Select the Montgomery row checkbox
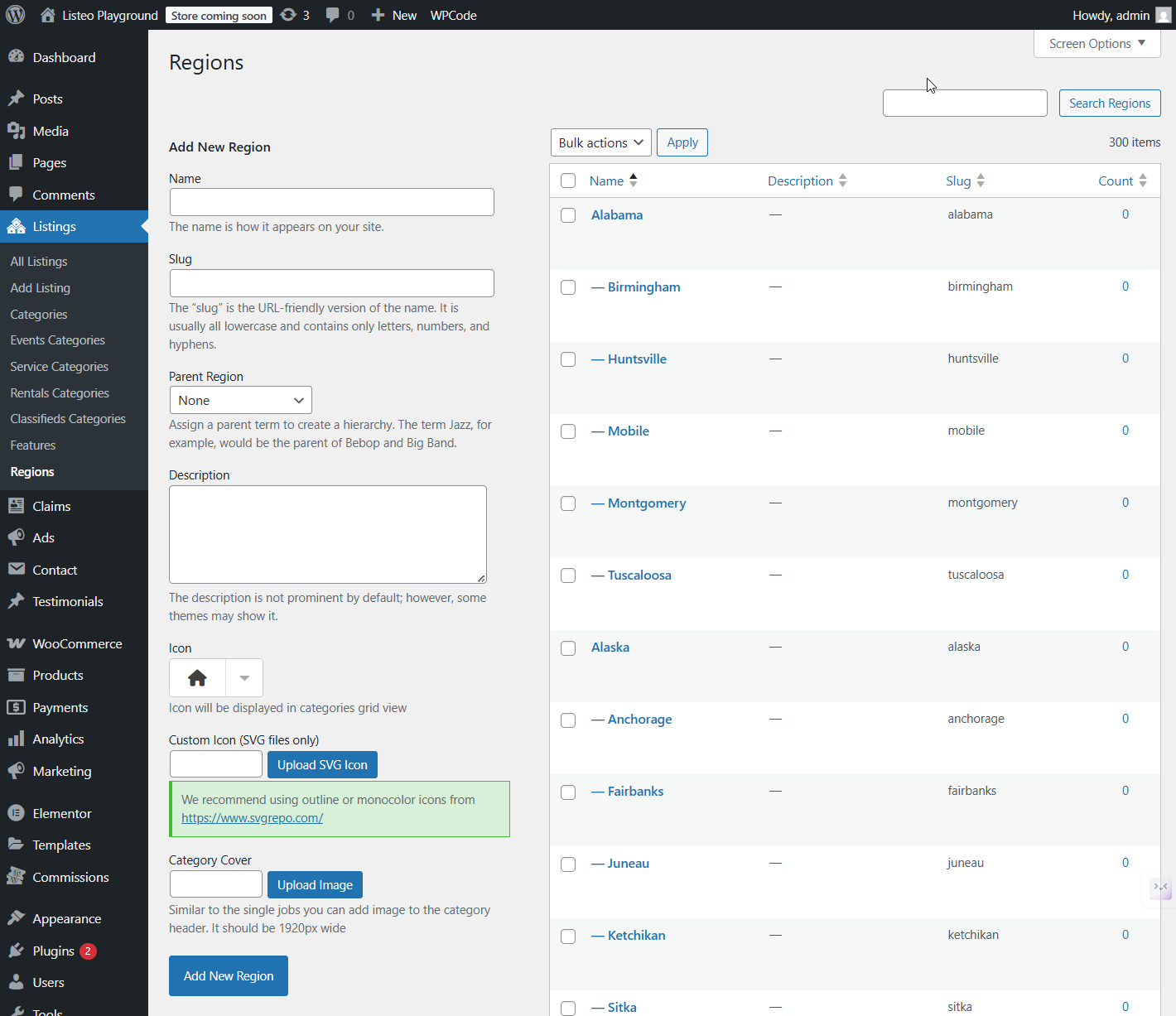This screenshot has height=1016, width=1176. point(568,503)
